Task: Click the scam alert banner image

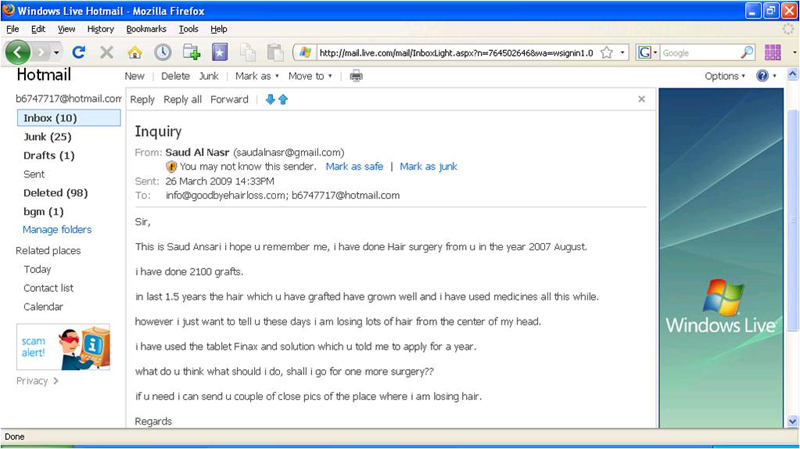Action: click(63, 347)
